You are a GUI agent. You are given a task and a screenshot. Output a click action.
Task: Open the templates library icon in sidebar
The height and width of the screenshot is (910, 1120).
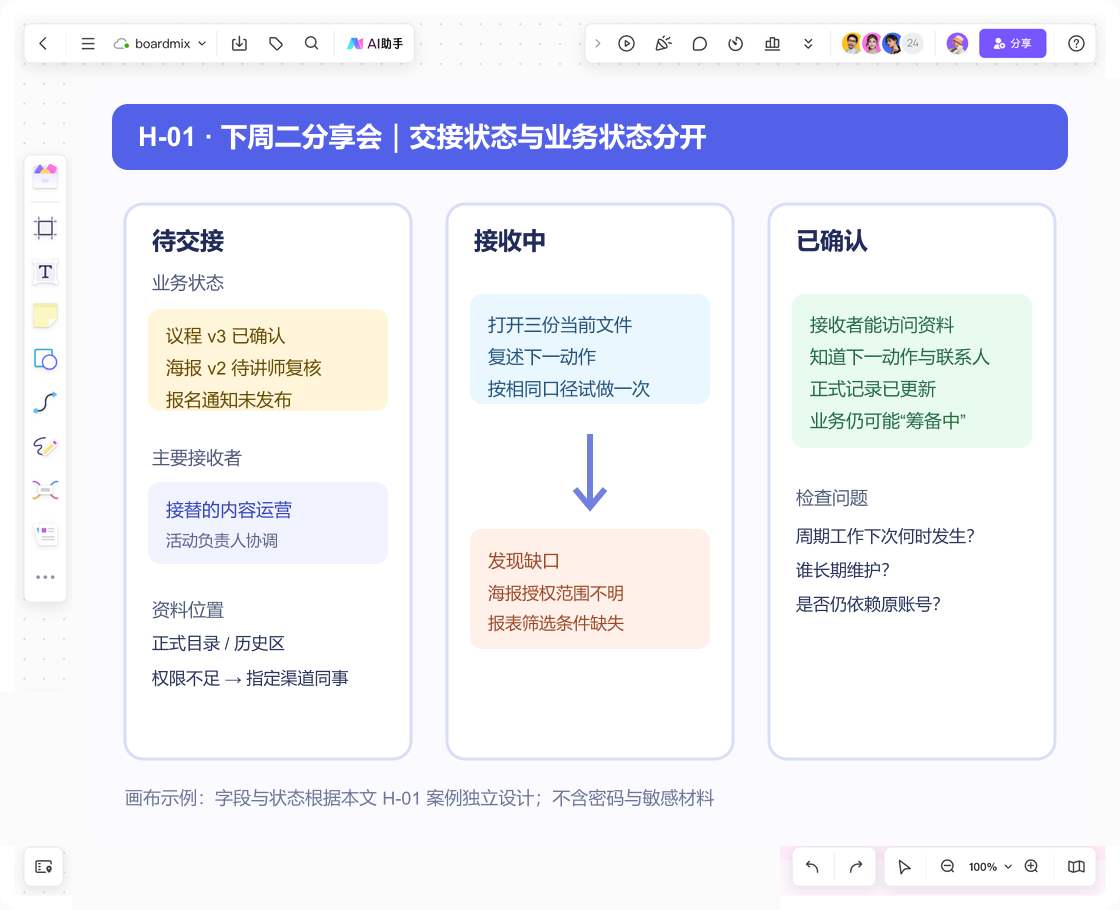[45, 176]
